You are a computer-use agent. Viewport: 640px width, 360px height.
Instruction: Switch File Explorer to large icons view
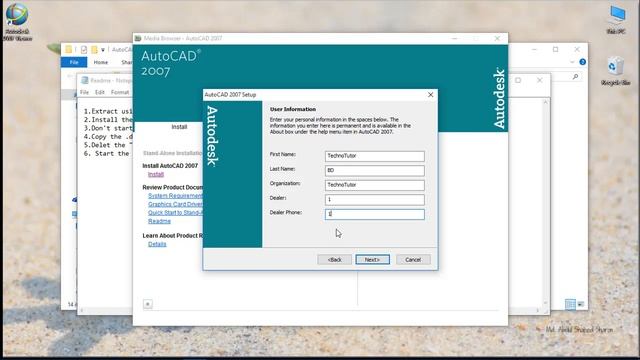pyautogui.click(x=580, y=304)
